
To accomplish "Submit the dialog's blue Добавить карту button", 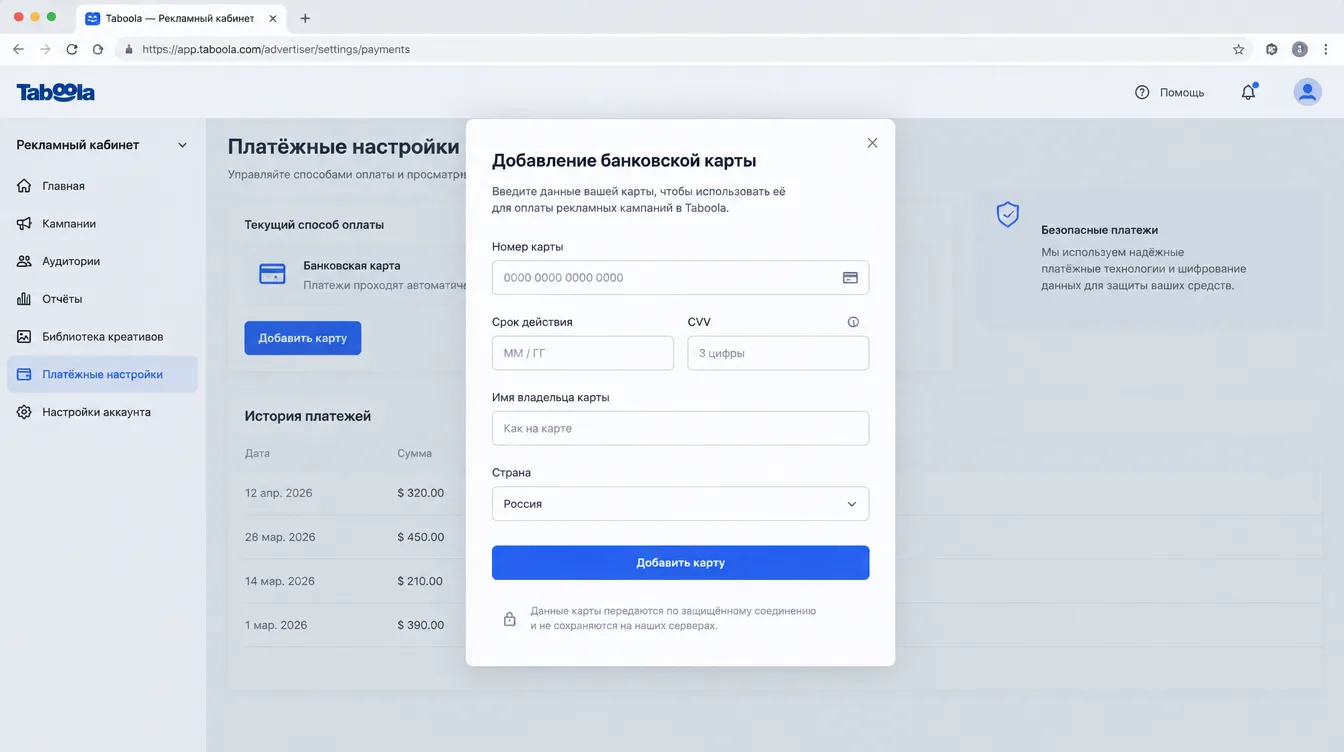I will click(x=680, y=563).
